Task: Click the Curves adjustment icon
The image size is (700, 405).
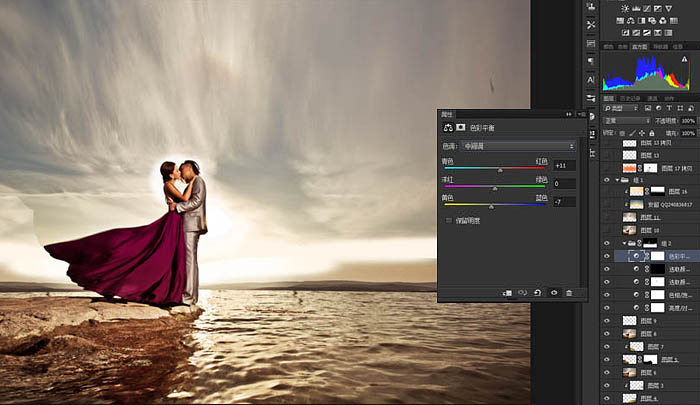Action: pos(647,8)
